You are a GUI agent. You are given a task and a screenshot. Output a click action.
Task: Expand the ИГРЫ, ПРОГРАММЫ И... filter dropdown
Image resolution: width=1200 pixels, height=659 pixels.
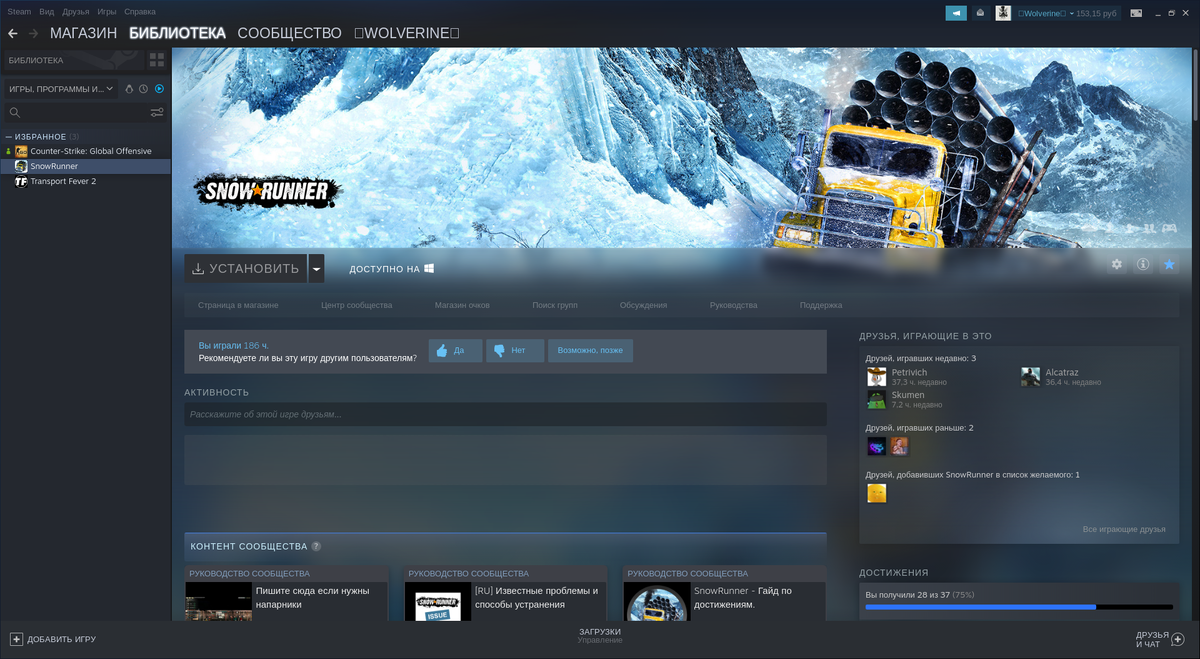tap(61, 89)
